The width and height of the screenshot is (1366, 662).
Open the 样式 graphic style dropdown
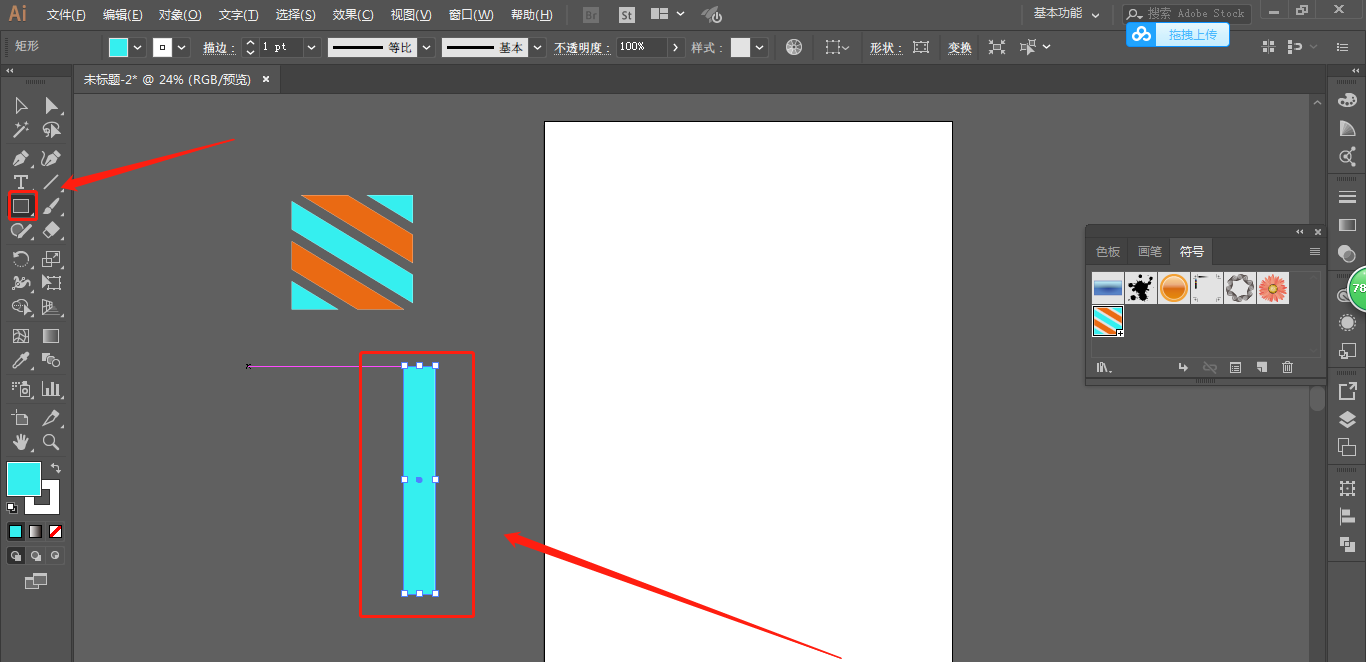[760, 47]
